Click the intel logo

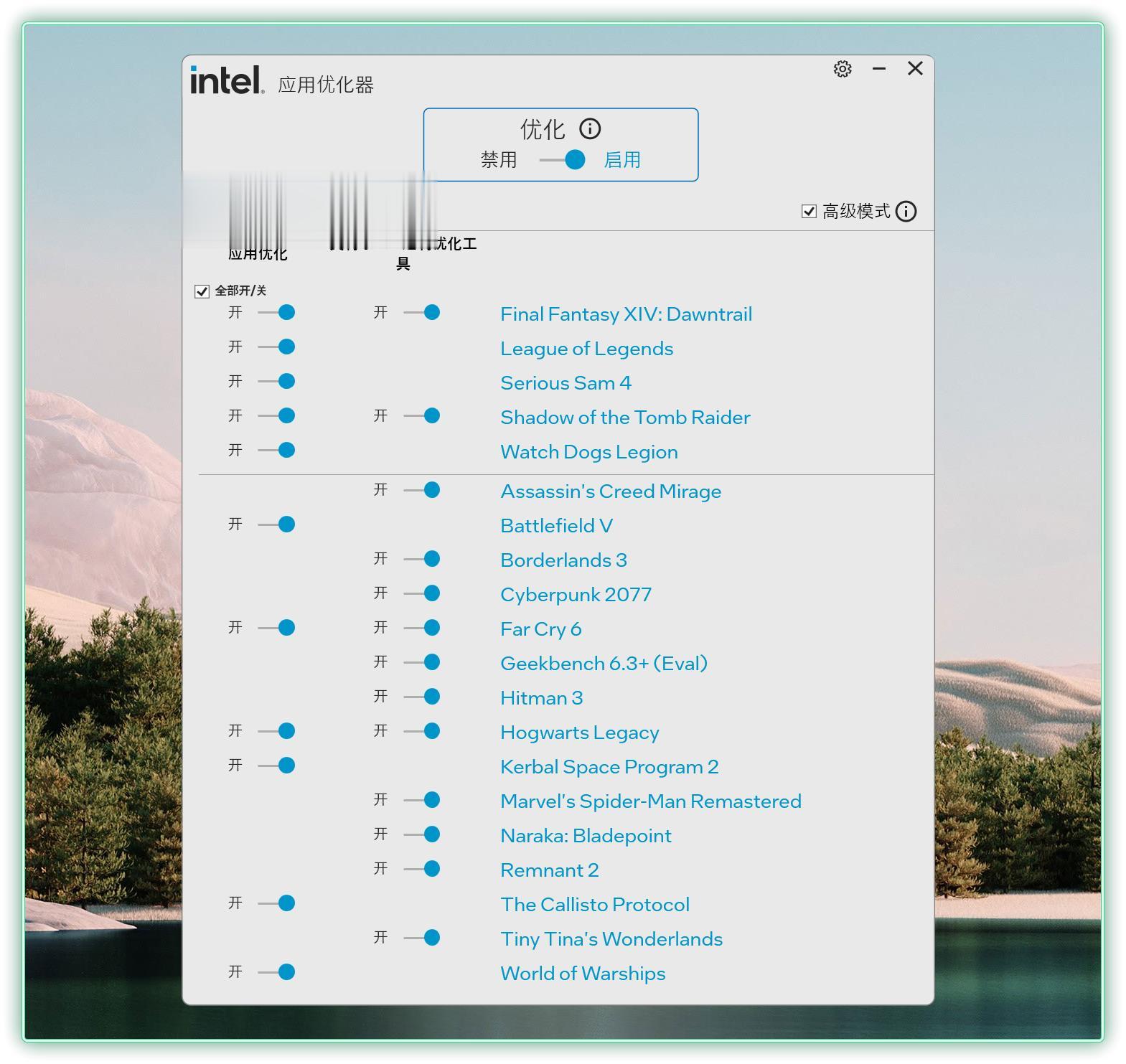click(x=227, y=80)
